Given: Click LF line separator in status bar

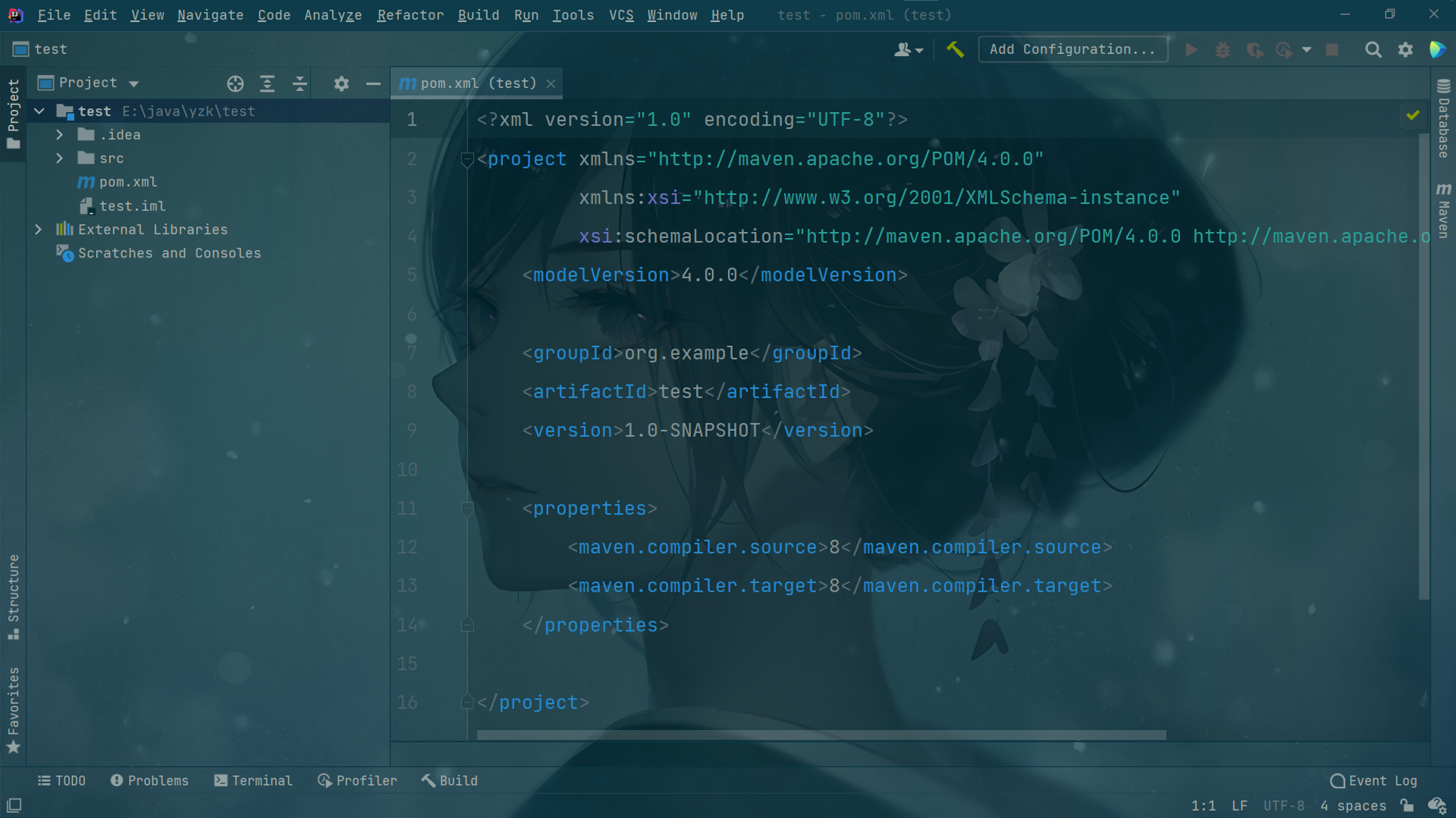Looking at the screenshot, I should point(1239,806).
